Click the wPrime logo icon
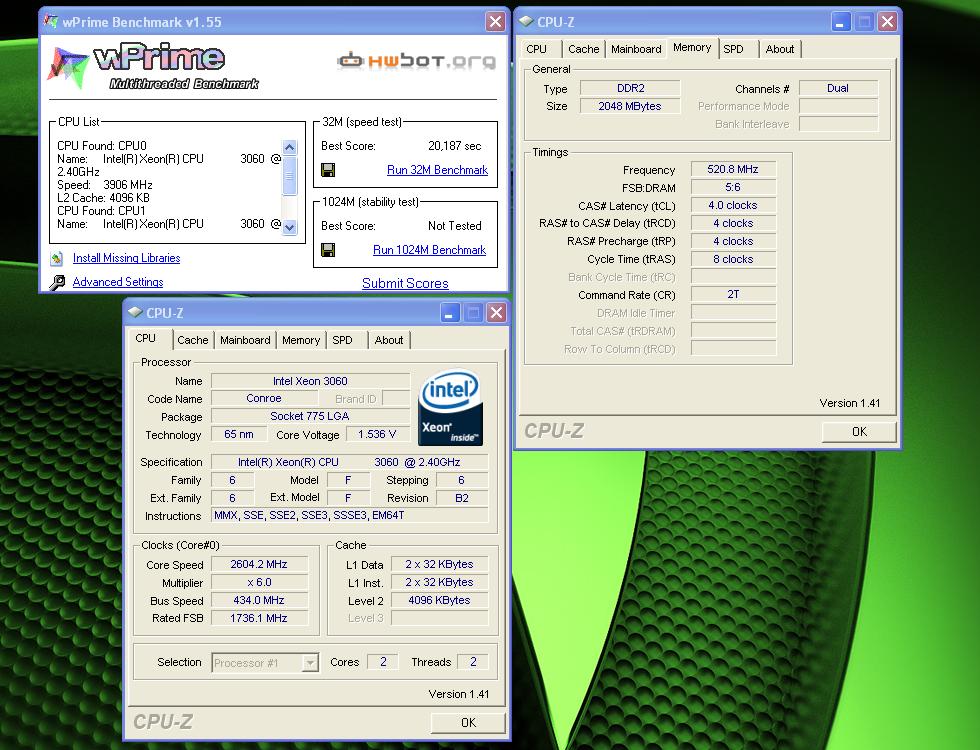980x750 pixels. tap(68, 67)
